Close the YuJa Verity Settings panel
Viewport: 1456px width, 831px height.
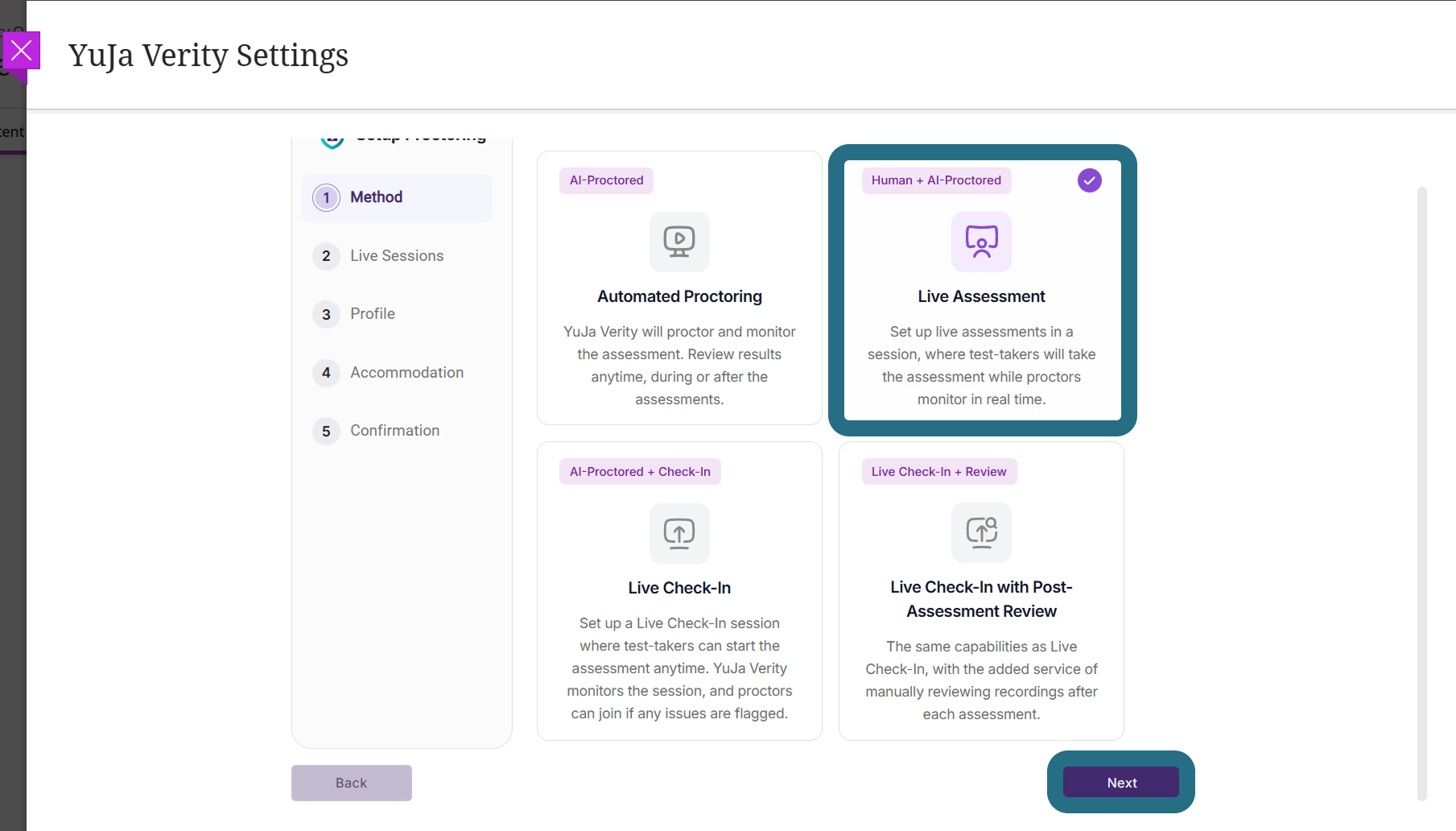tap(22, 52)
